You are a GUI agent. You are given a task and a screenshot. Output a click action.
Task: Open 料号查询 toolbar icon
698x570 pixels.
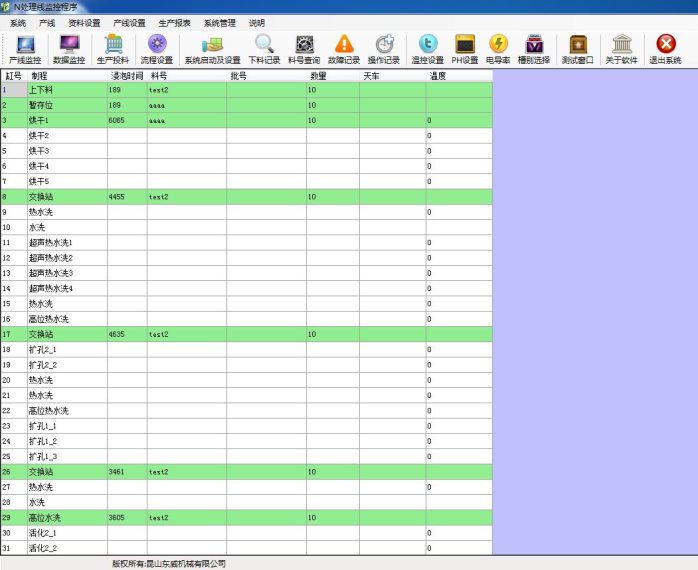[305, 47]
